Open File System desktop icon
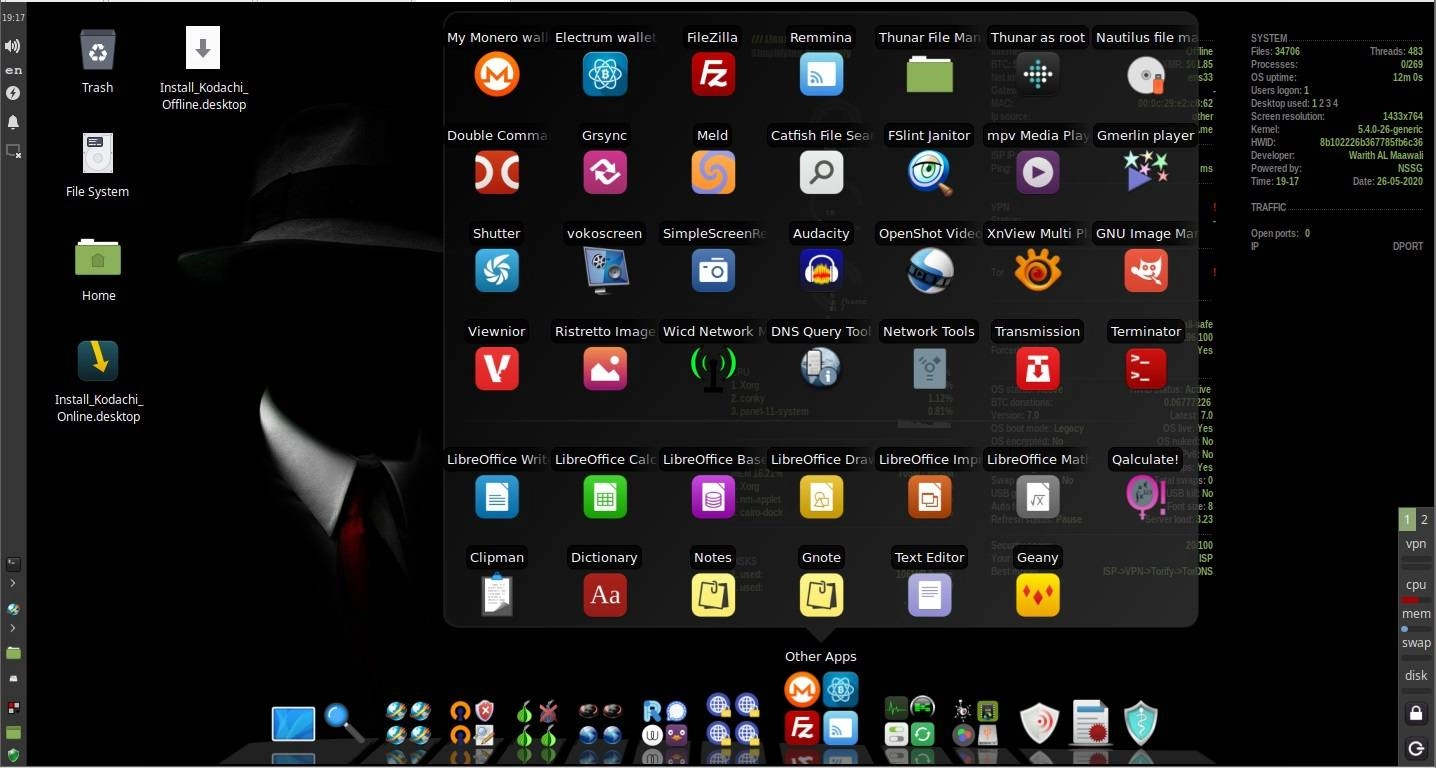The image size is (1436, 768). [97, 154]
